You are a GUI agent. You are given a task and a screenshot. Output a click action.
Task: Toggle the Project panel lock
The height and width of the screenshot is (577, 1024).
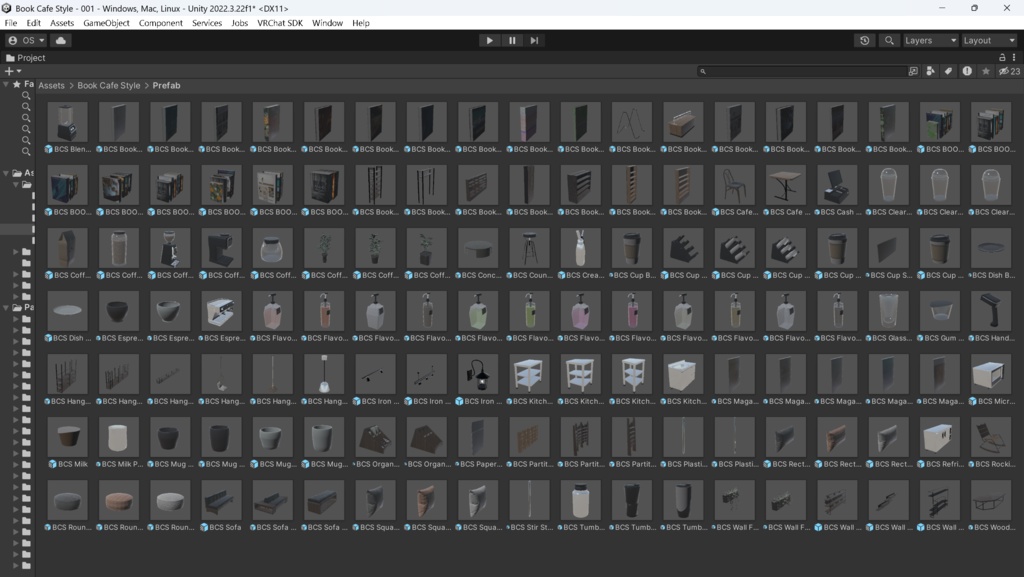(1002, 57)
